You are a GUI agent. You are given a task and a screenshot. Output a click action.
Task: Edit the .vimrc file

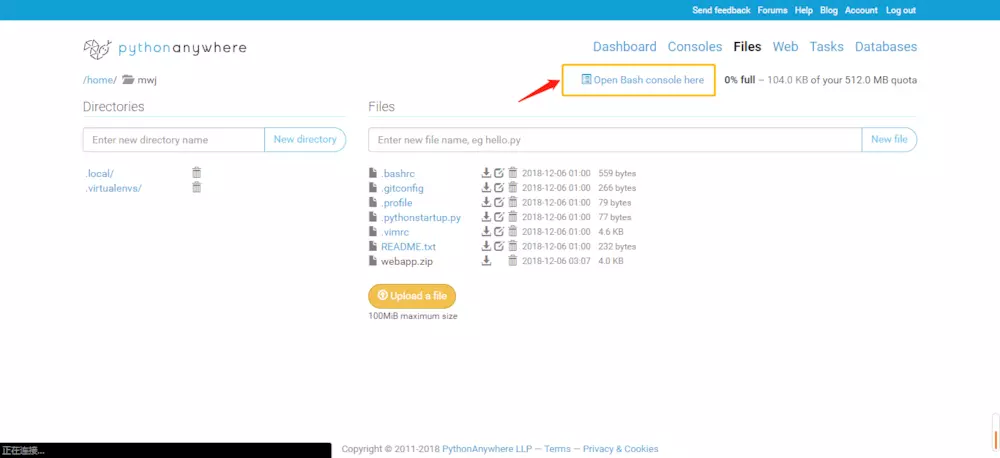click(499, 232)
